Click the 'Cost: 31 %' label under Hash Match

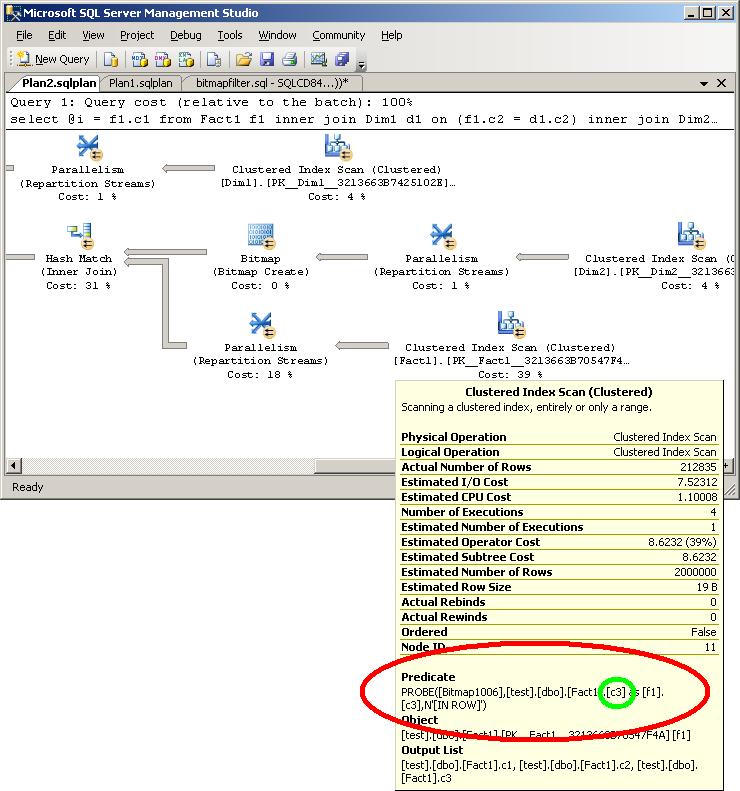pos(78,286)
